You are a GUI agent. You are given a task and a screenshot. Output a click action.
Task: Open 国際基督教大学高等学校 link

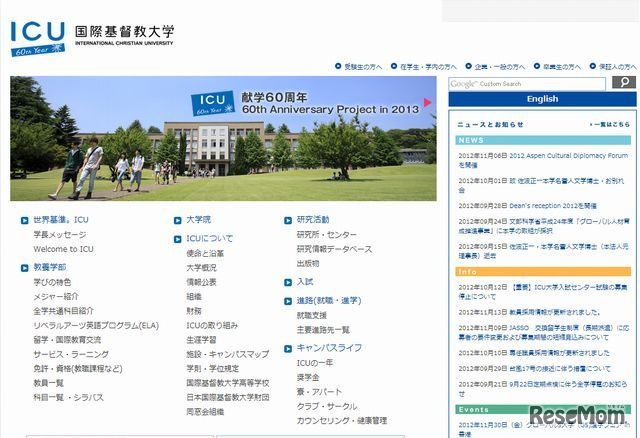pos(228,383)
